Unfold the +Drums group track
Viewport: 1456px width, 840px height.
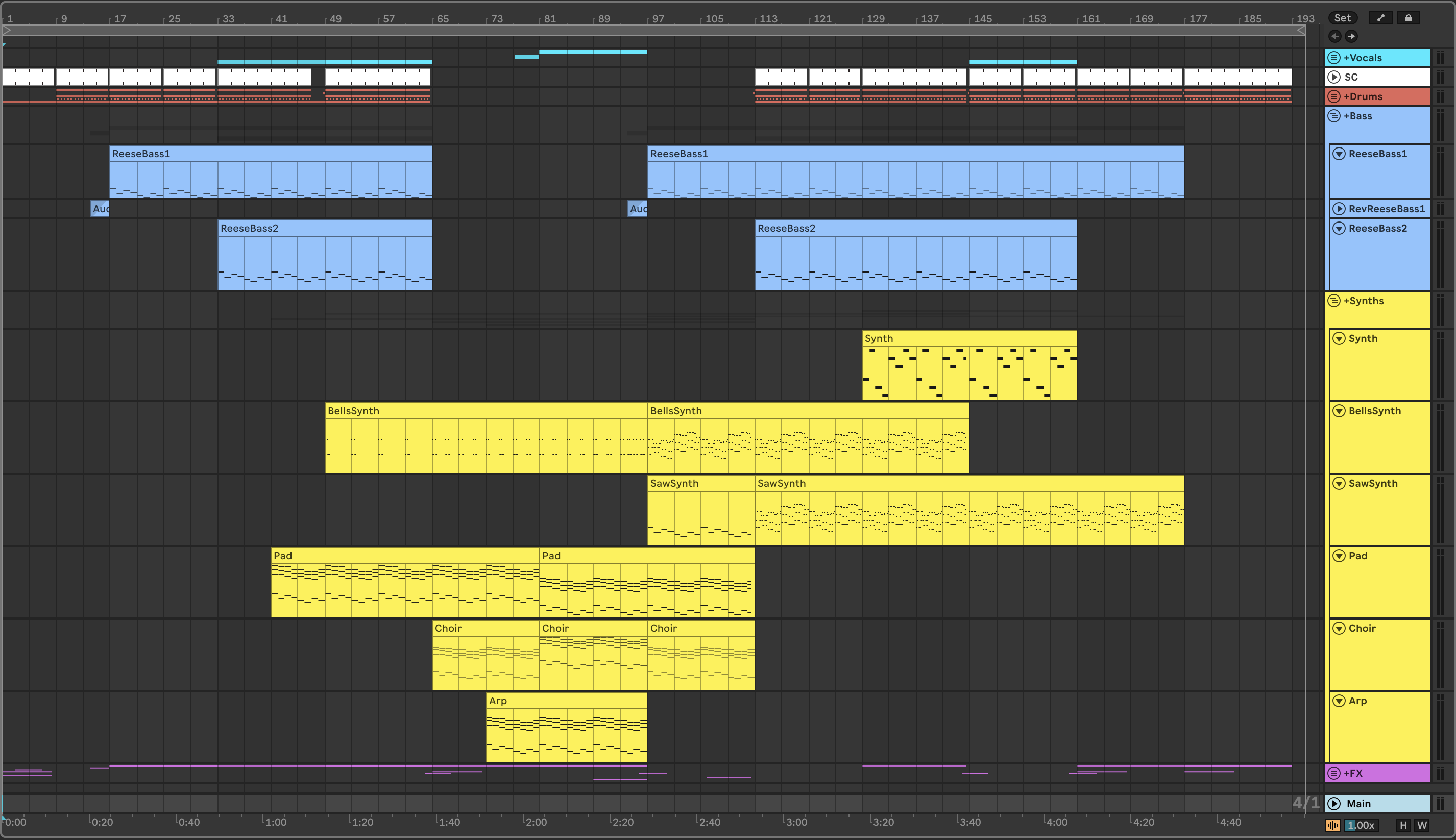(1333, 96)
